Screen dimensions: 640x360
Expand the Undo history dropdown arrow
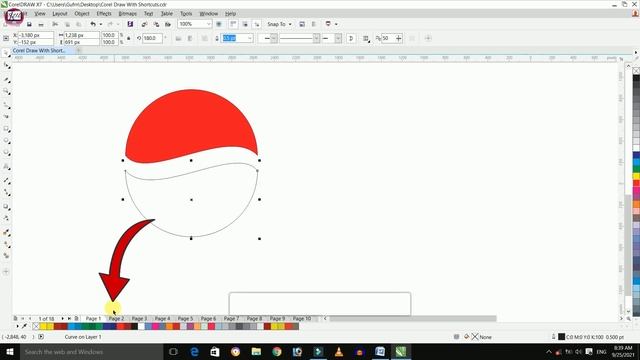(x=101, y=24)
